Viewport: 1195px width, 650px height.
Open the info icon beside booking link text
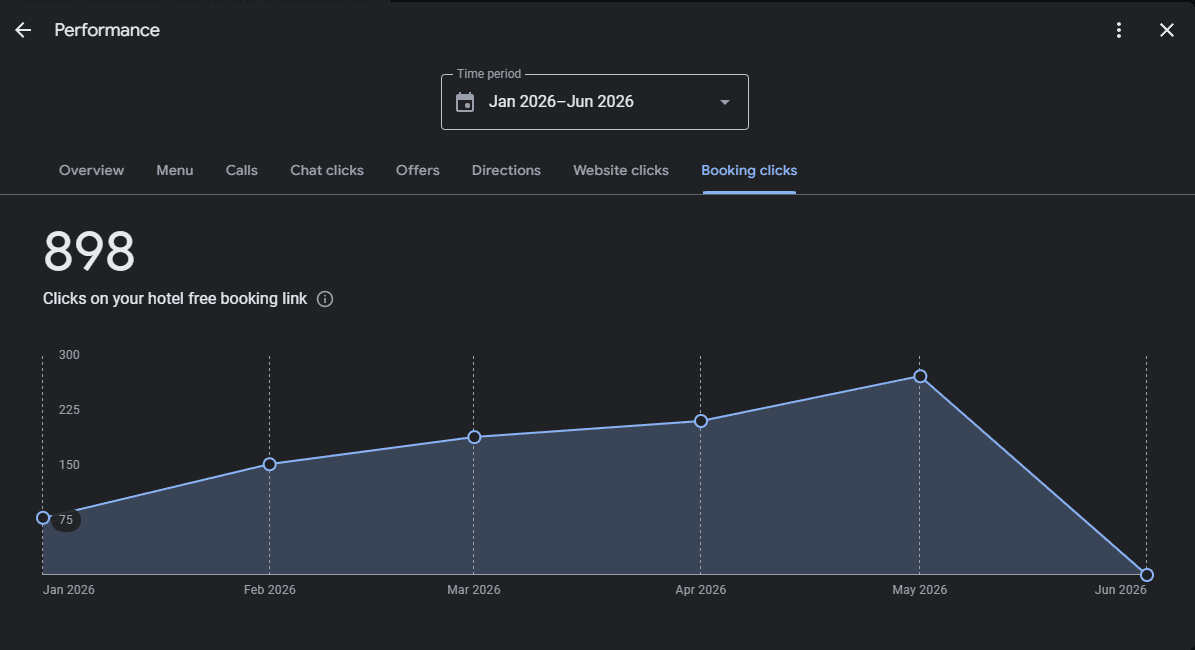pyautogui.click(x=325, y=299)
